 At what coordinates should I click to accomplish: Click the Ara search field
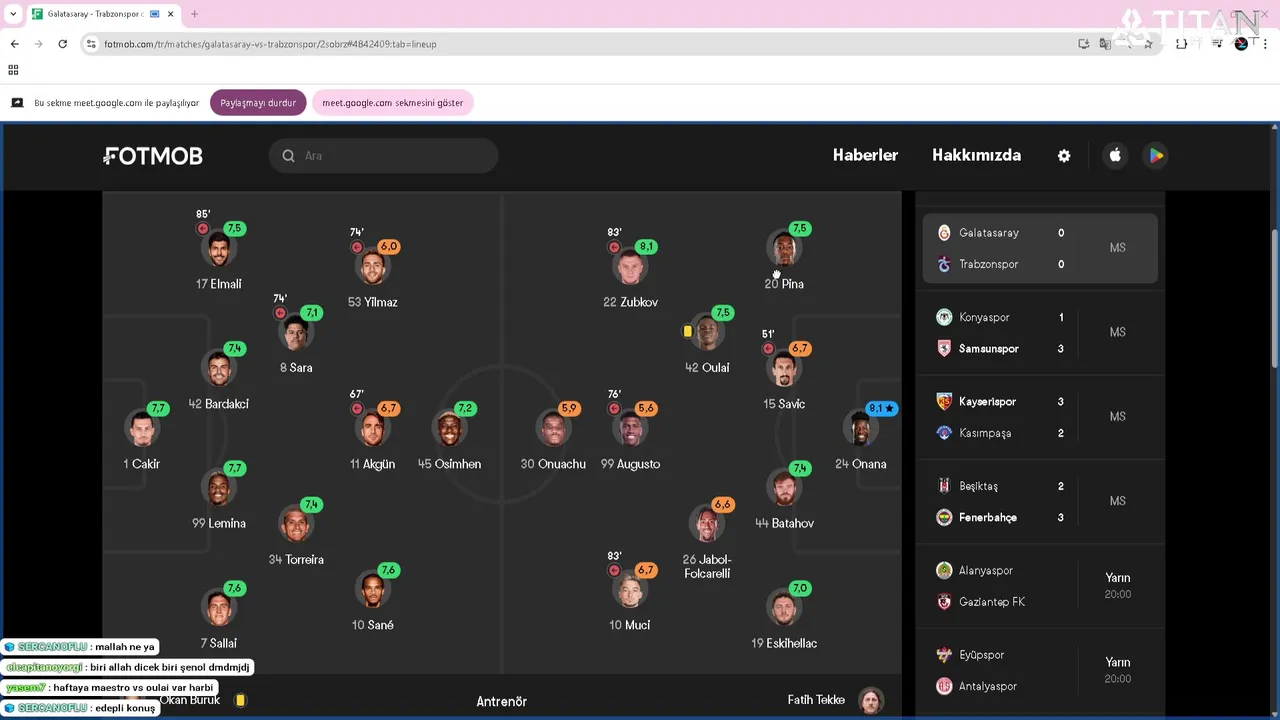pyautogui.click(x=384, y=156)
